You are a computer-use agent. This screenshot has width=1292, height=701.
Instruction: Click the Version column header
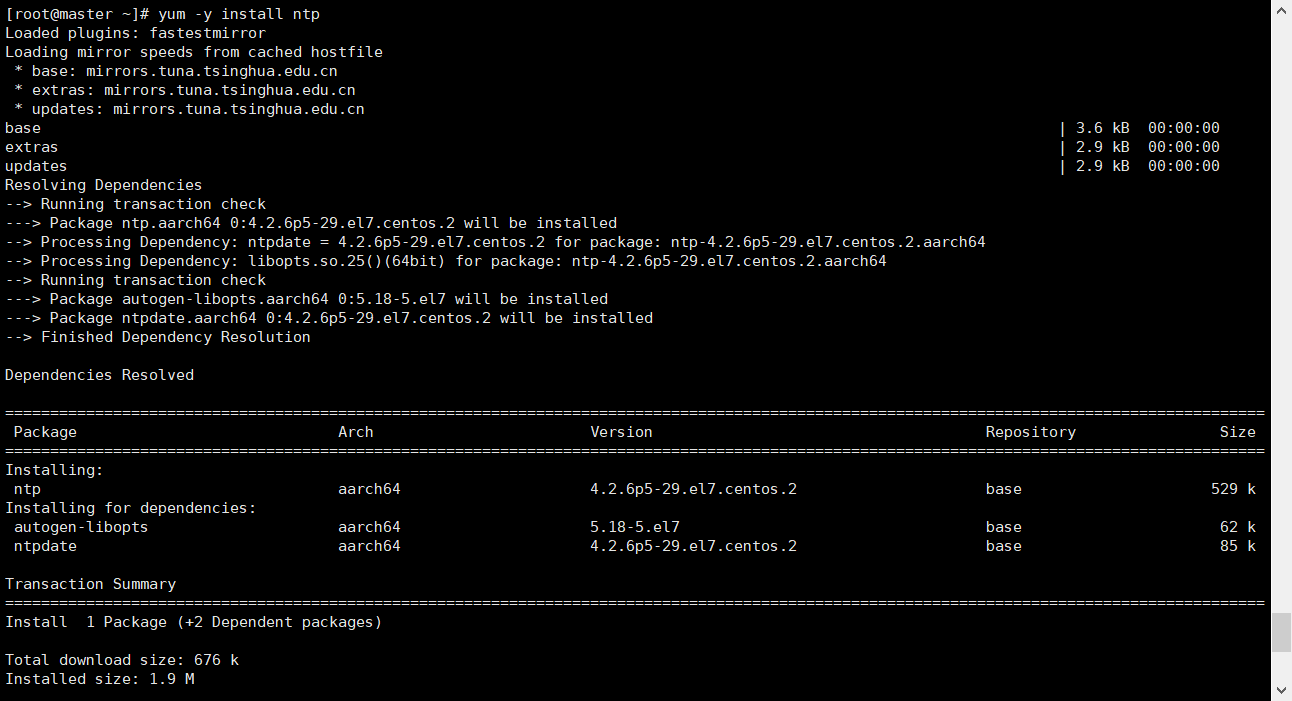point(620,431)
